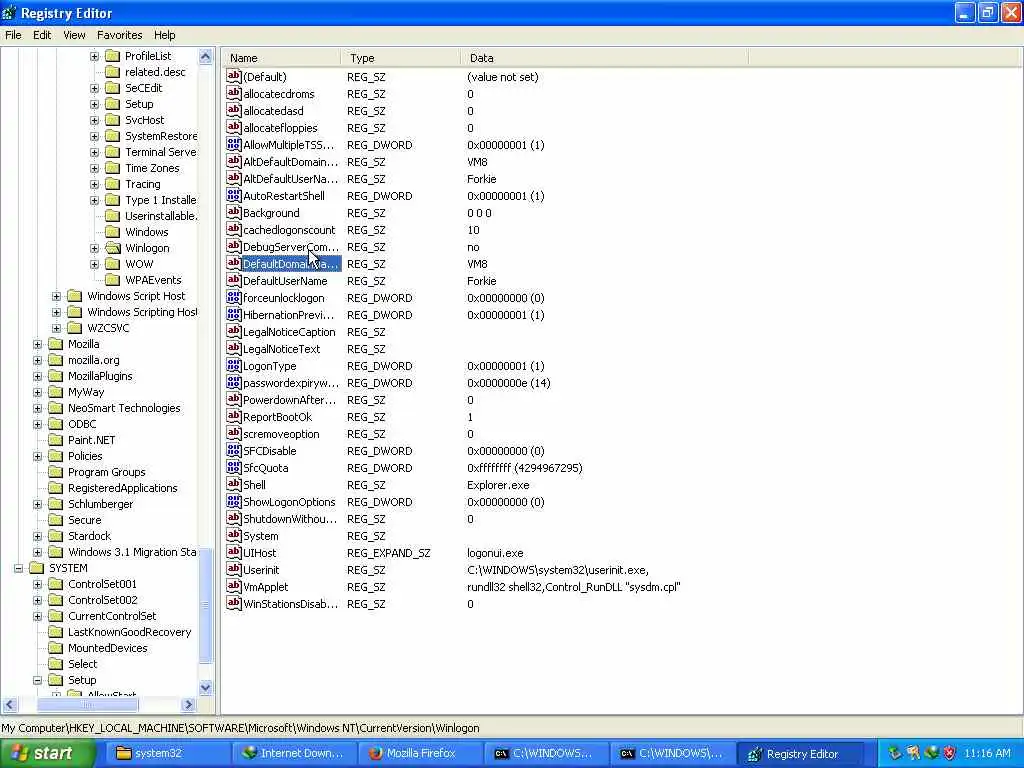
Task: Click the SYSTEM folder icon in tree
Action: click(37, 568)
